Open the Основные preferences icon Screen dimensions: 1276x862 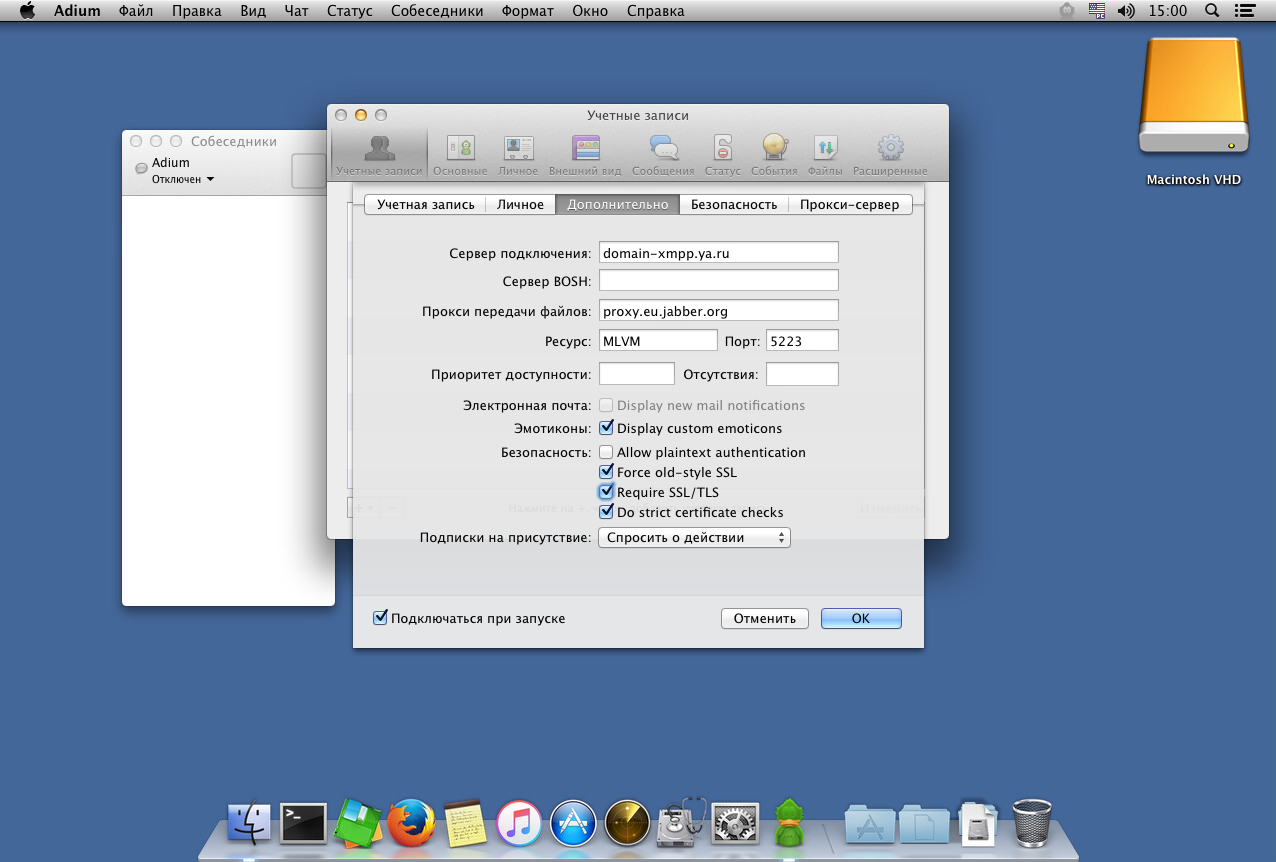[x=460, y=149]
